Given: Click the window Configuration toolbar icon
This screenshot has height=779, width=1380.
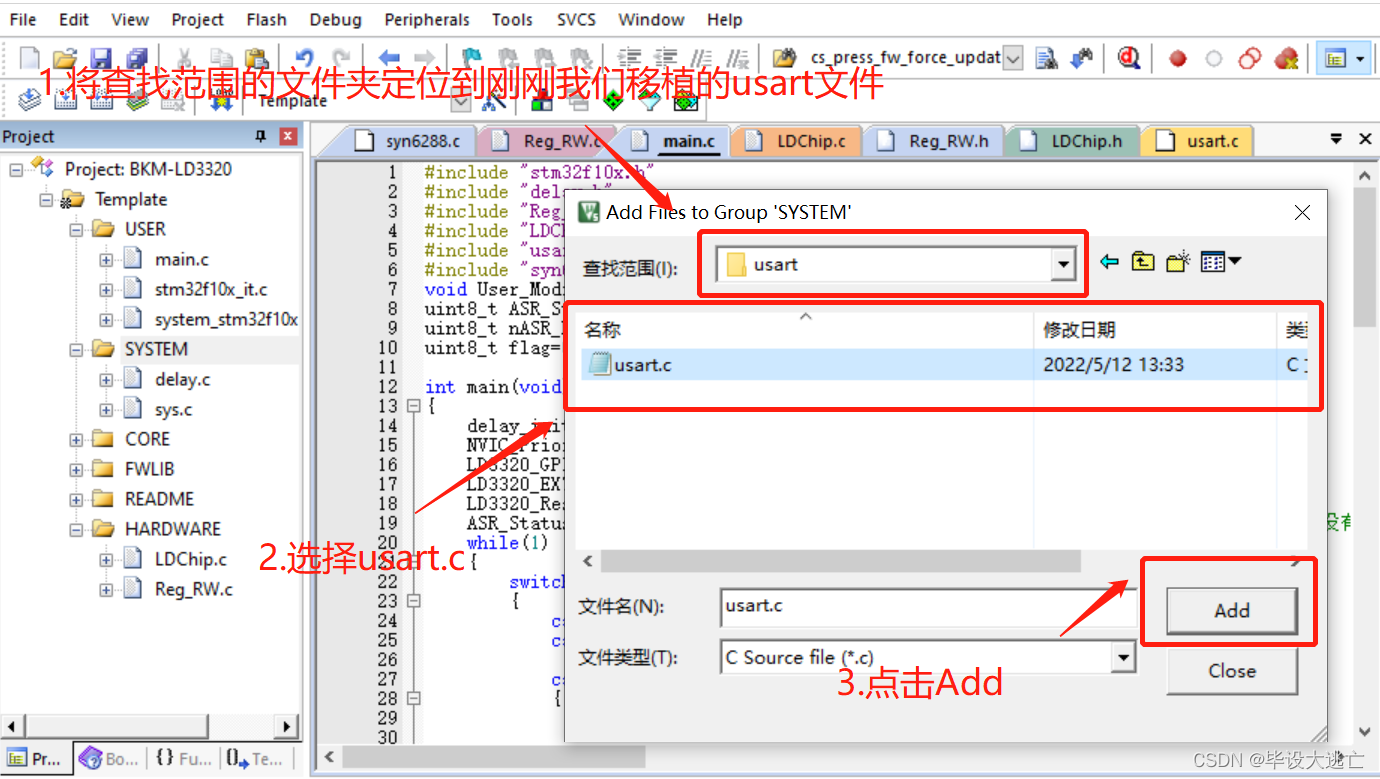Looking at the screenshot, I should point(1335,59).
